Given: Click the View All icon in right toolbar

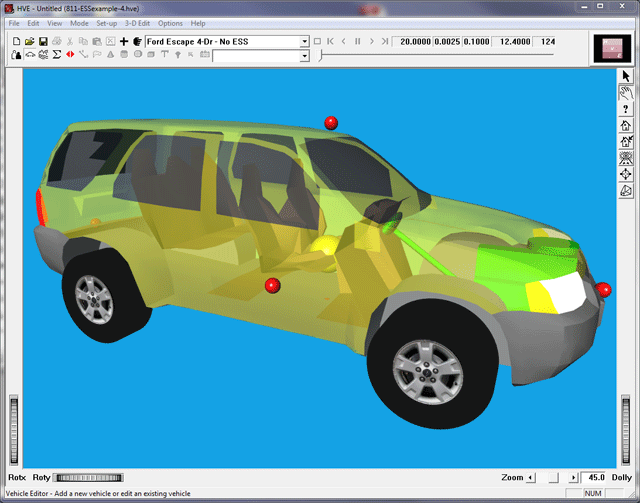Looking at the screenshot, I should (626, 158).
